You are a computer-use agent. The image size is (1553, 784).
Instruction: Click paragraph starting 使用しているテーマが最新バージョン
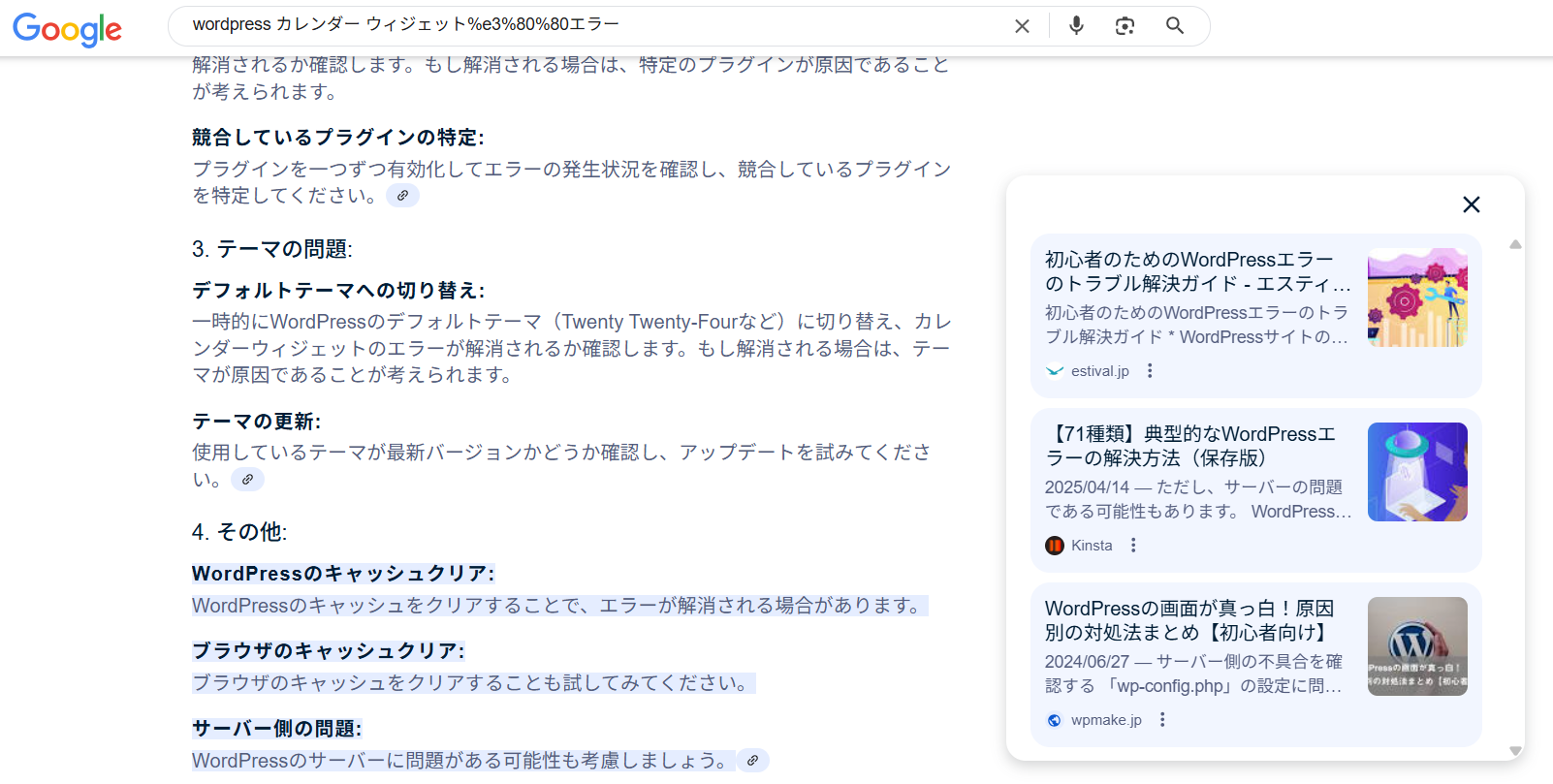561,465
